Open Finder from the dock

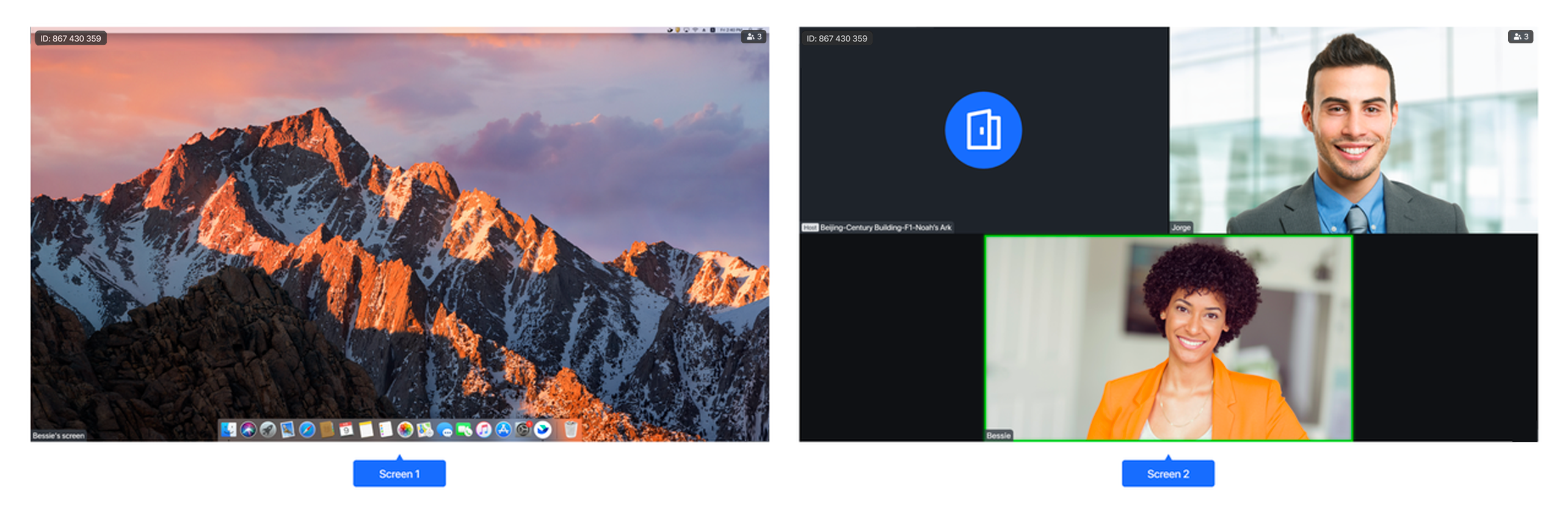[x=228, y=430]
